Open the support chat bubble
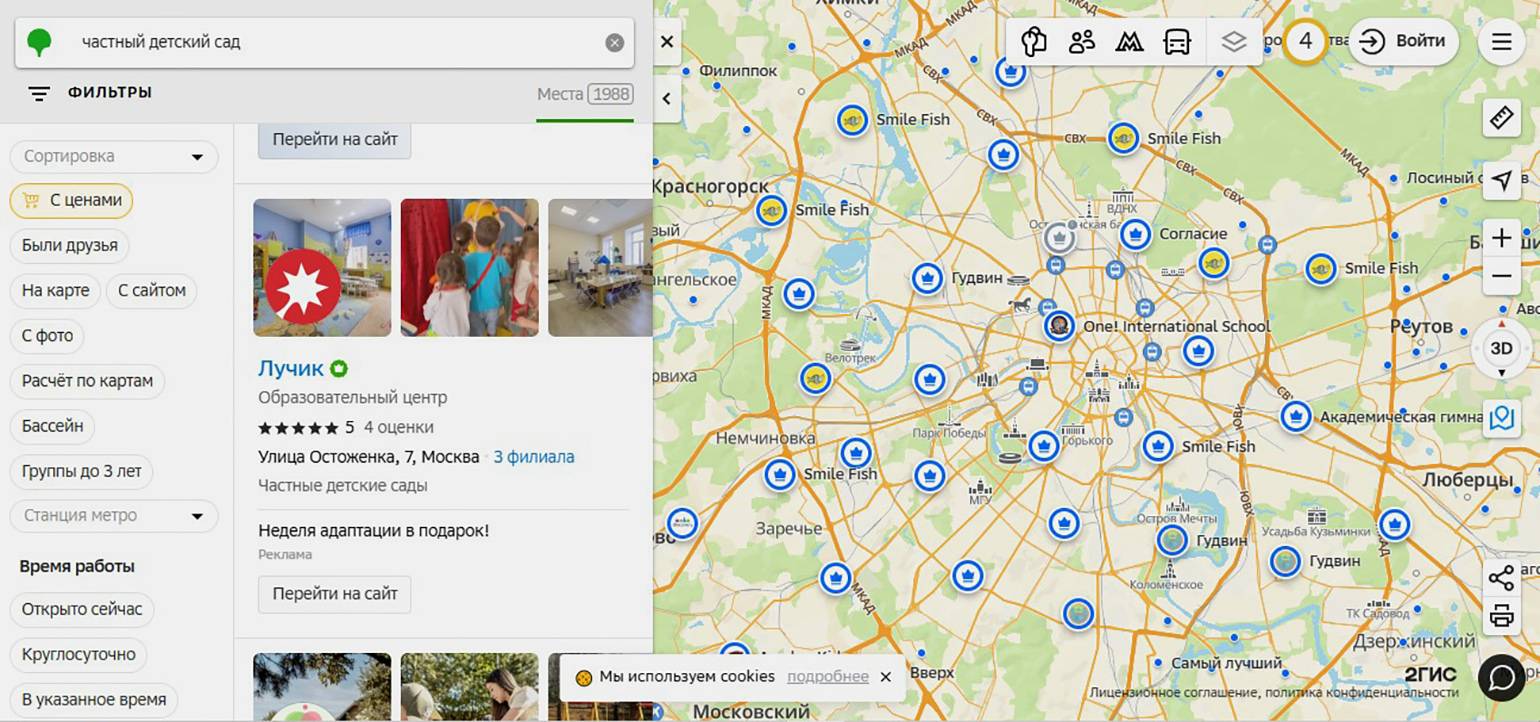The height and width of the screenshot is (722, 1540). pyautogui.click(x=1501, y=677)
